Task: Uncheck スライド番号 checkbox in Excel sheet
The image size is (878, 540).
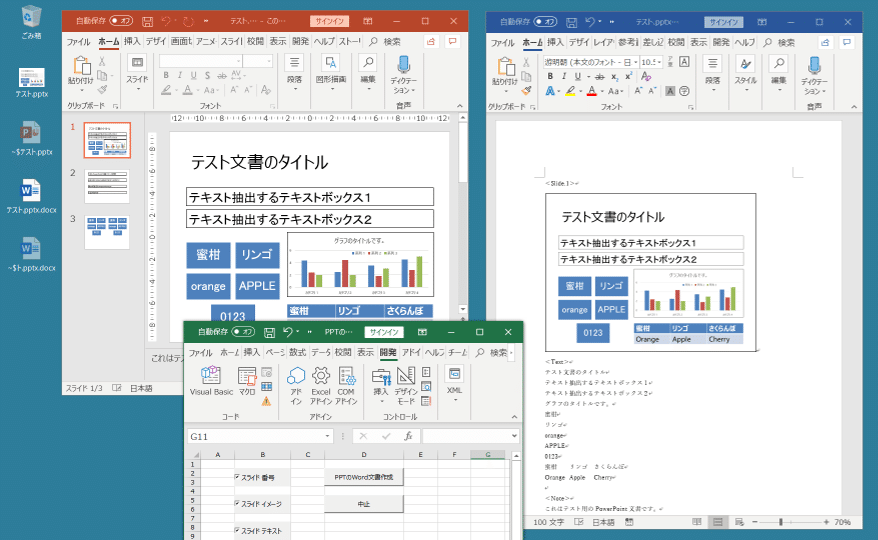Action: [x=237, y=477]
